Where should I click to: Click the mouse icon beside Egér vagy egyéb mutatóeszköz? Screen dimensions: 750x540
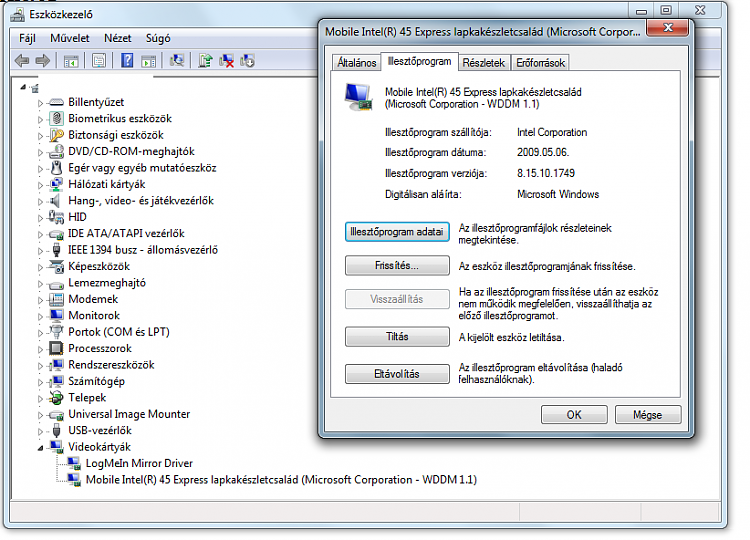(56, 168)
